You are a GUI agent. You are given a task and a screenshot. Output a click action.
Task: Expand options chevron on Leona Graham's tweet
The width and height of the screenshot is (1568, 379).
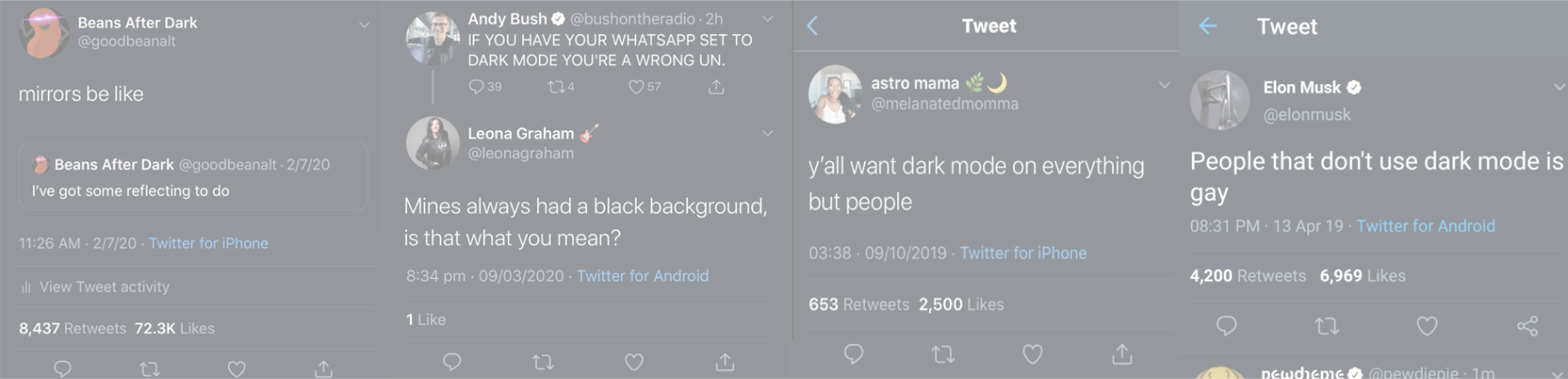(767, 134)
